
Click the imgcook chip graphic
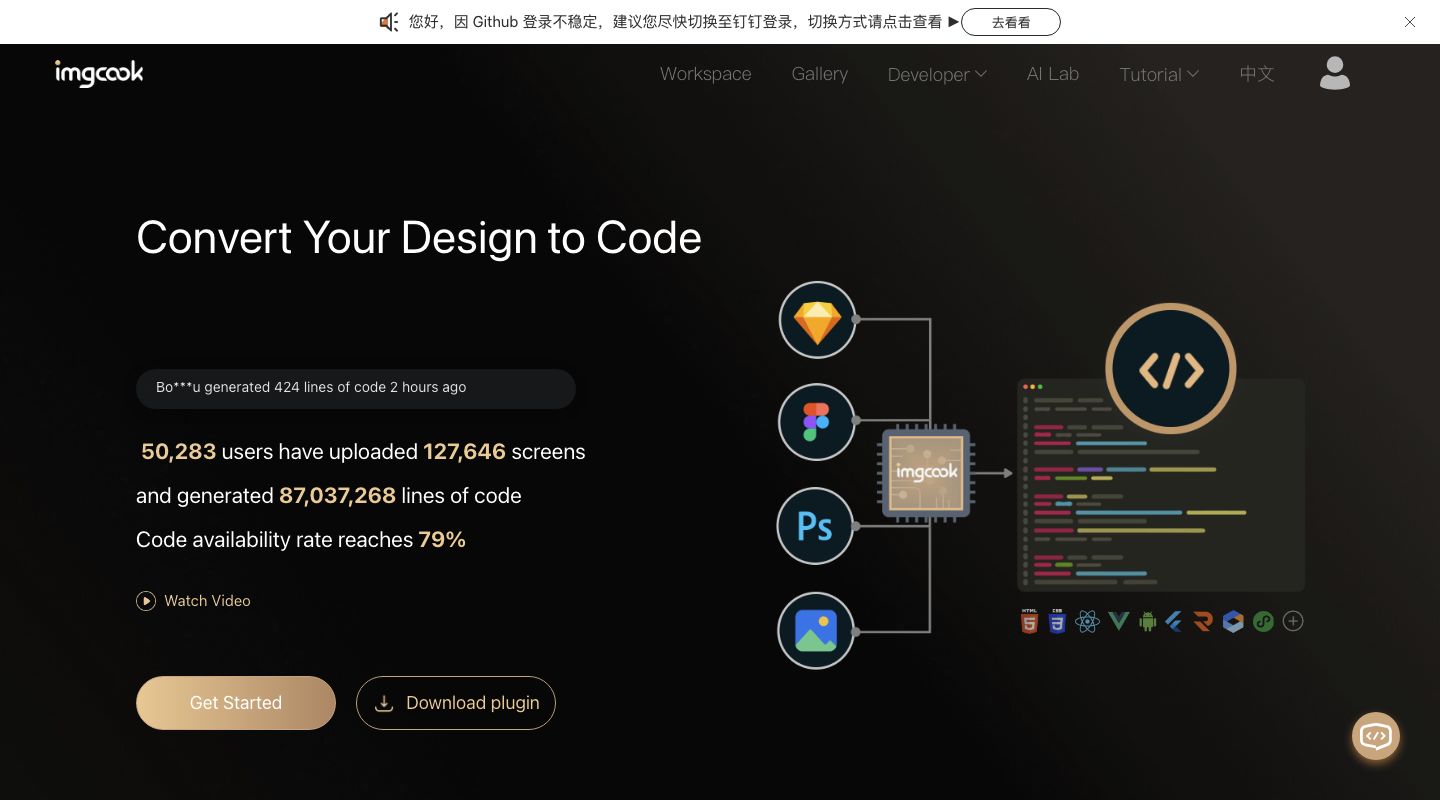[927, 472]
